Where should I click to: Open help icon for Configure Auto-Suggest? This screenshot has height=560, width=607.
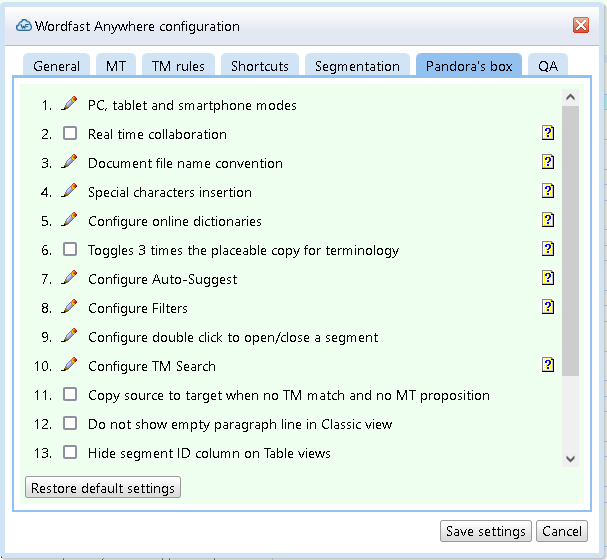548,278
